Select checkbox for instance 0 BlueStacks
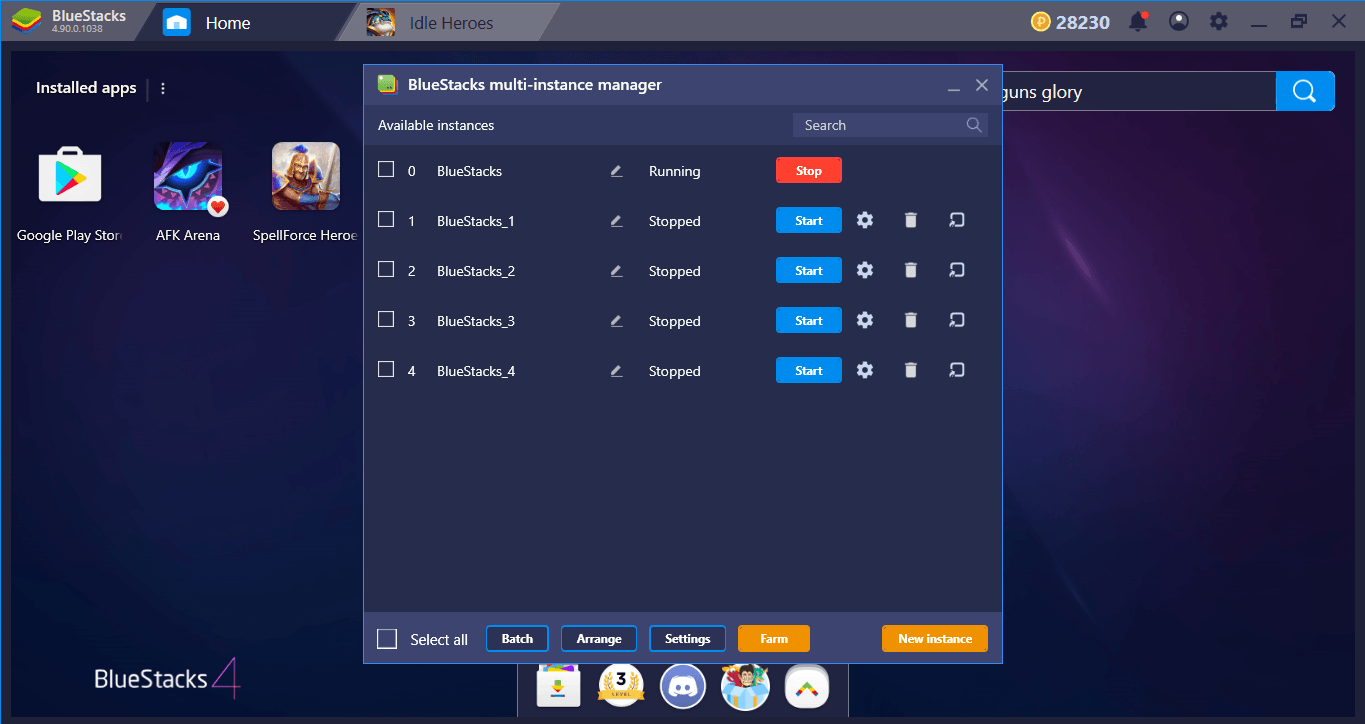The width and height of the screenshot is (1365, 724). 386,169
